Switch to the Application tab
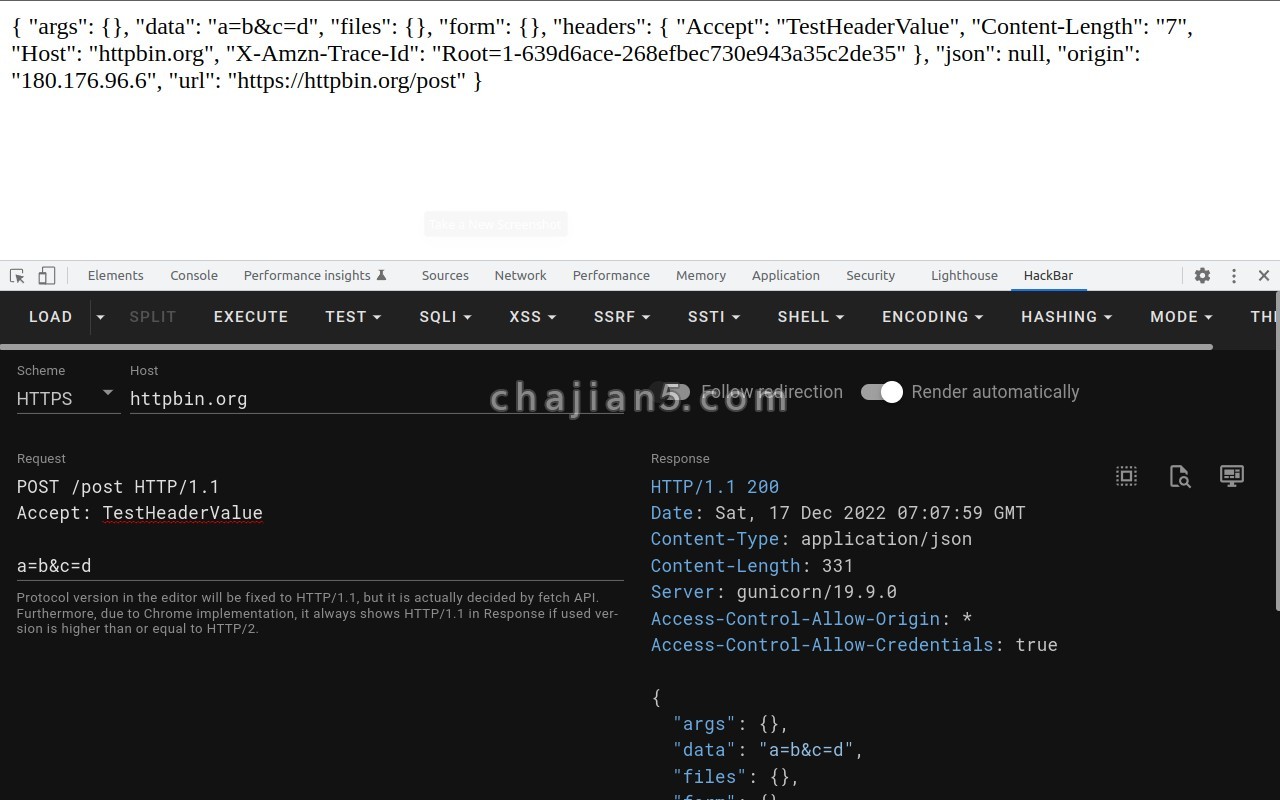Image resolution: width=1280 pixels, height=800 pixels. coord(786,276)
